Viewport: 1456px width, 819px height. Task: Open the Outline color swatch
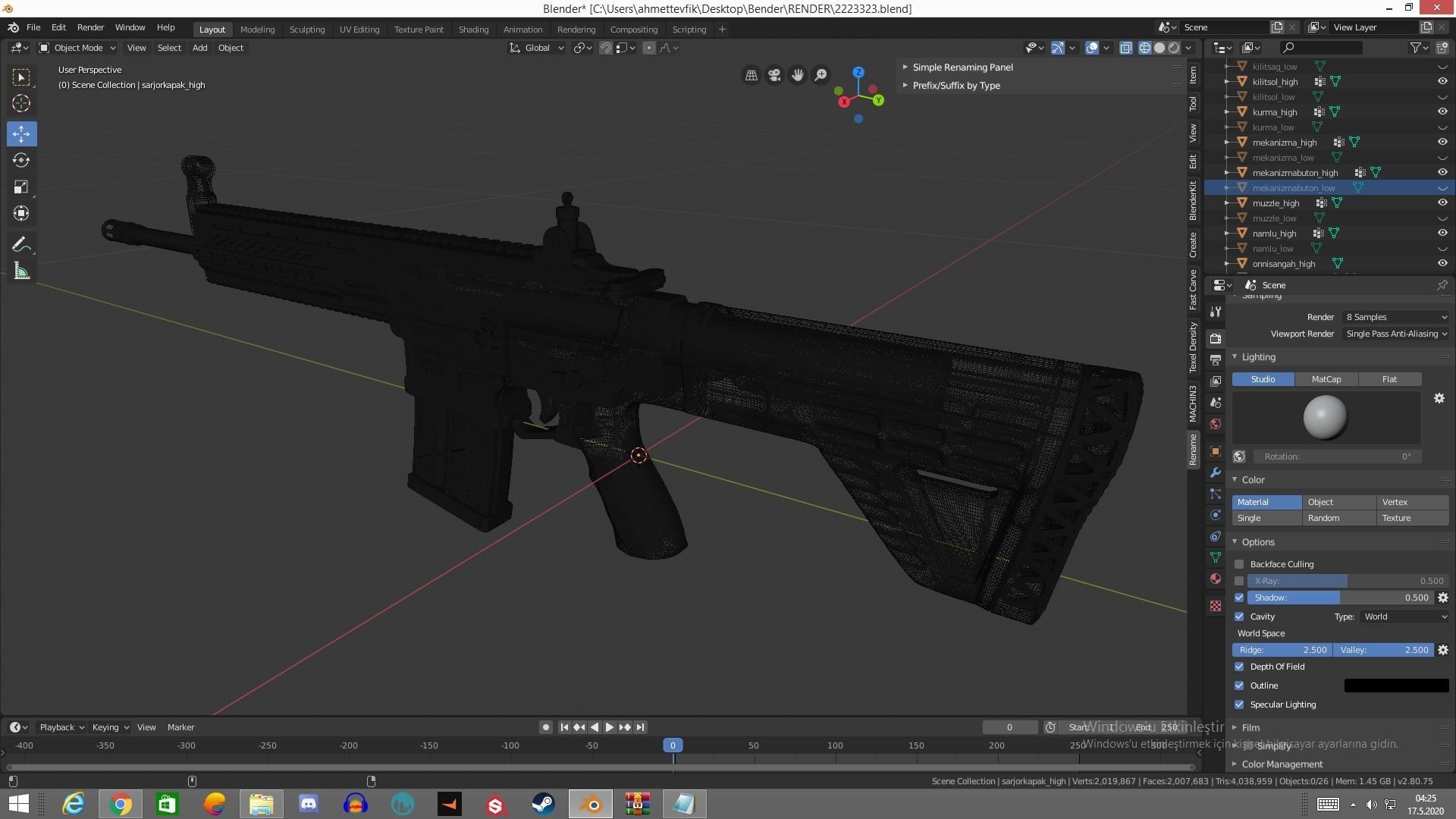click(1396, 686)
